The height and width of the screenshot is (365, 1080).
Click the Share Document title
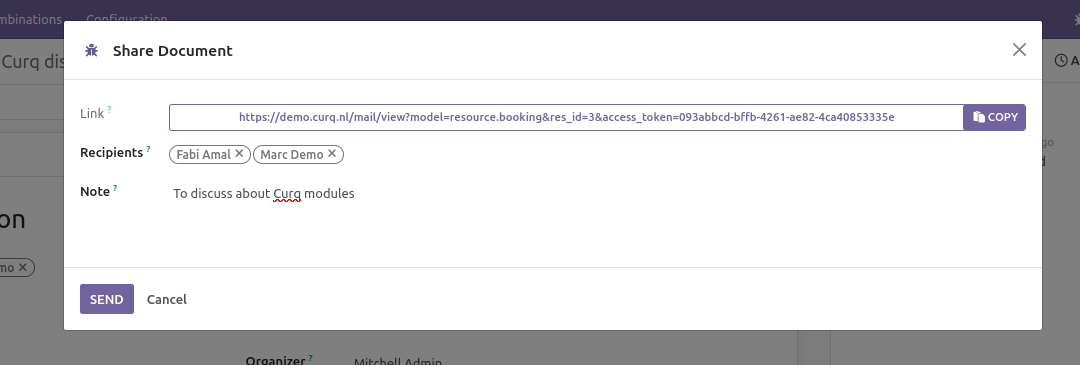[x=173, y=50]
